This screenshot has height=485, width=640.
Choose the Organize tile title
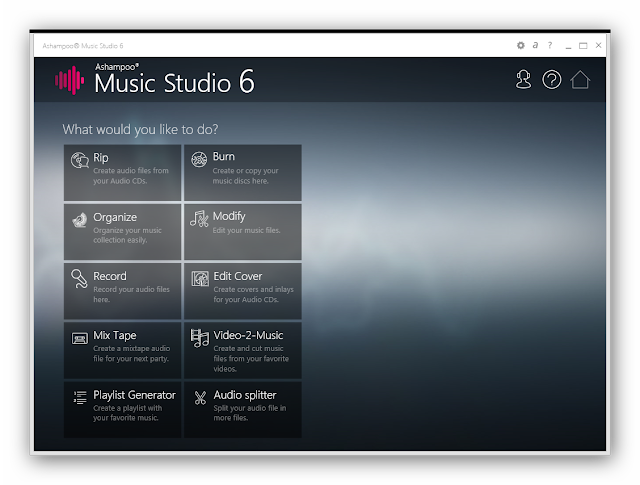point(115,217)
